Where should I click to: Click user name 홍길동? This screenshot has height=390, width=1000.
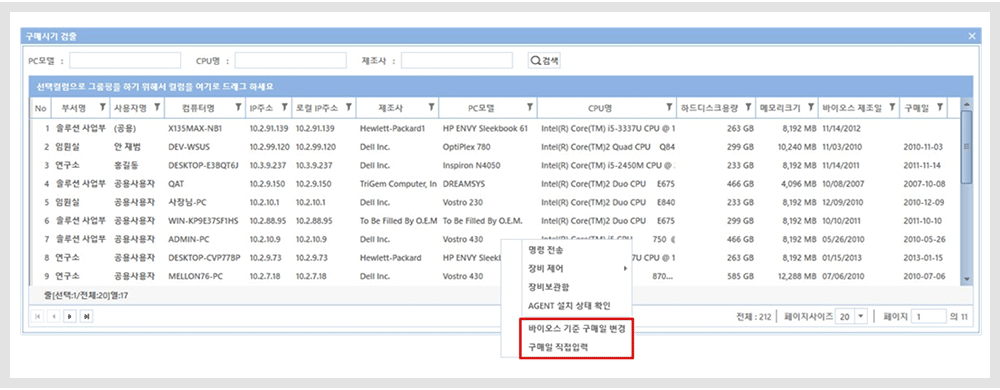[x=126, y=166]
